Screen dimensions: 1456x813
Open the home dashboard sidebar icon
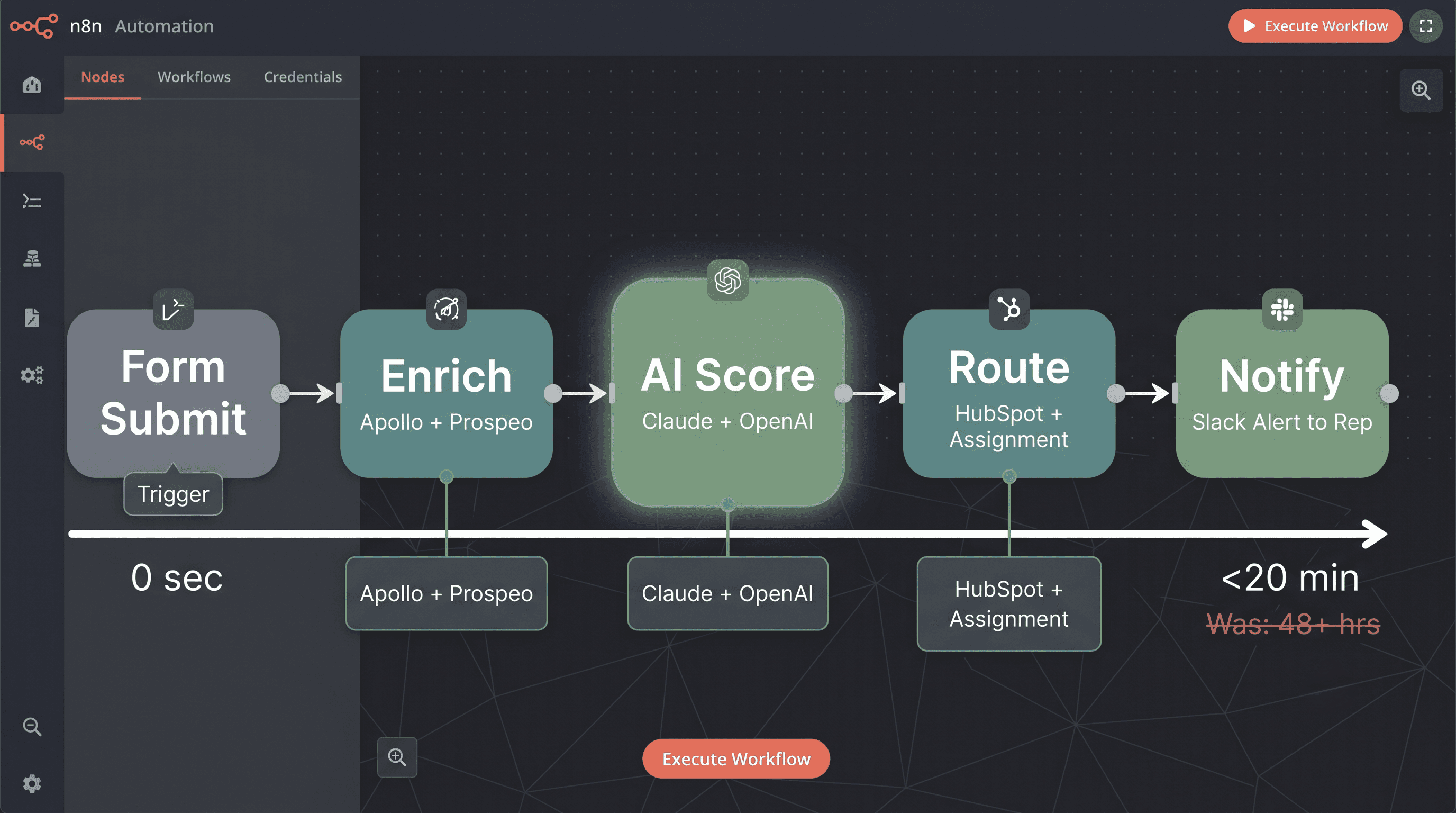click(x=32, y=85)
